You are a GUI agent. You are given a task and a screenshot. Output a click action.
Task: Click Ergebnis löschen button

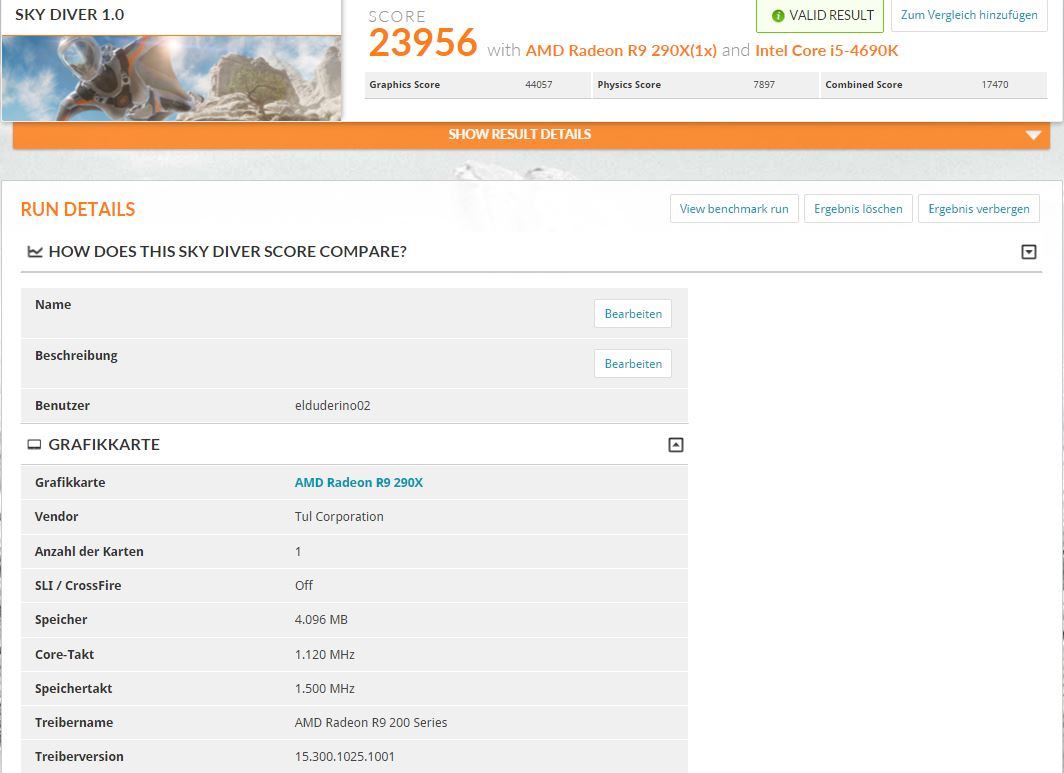point(858,208)
